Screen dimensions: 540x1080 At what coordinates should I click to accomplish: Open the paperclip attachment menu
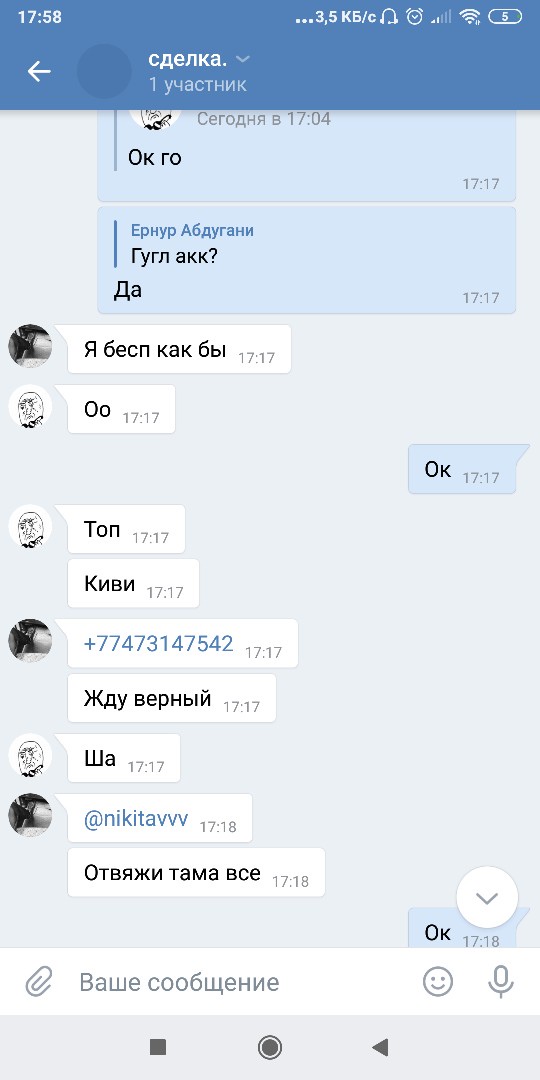[x=39, y=982]
